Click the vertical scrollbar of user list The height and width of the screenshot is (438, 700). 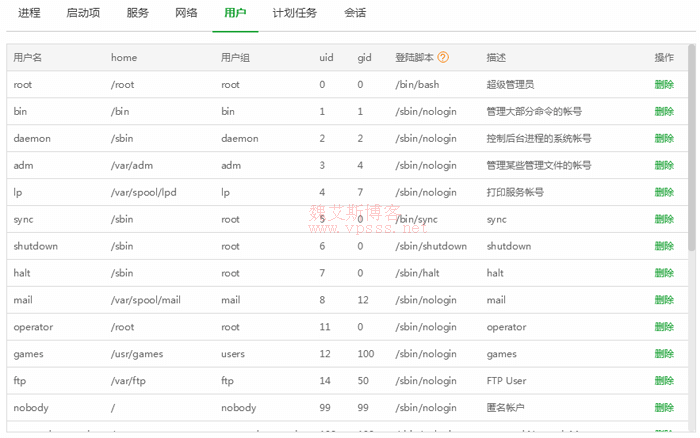(691, 150)
